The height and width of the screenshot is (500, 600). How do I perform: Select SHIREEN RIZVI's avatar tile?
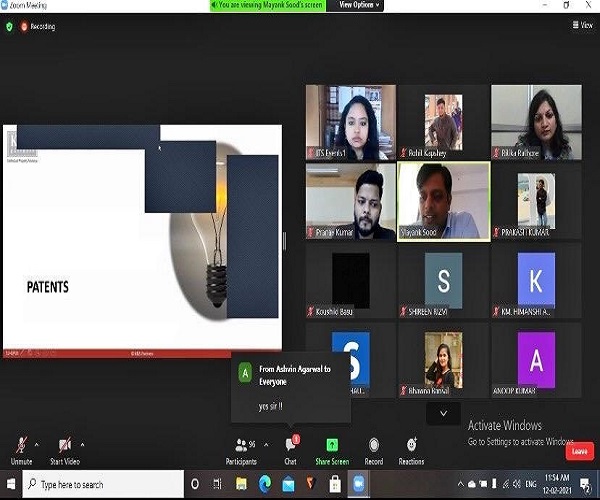443,281
